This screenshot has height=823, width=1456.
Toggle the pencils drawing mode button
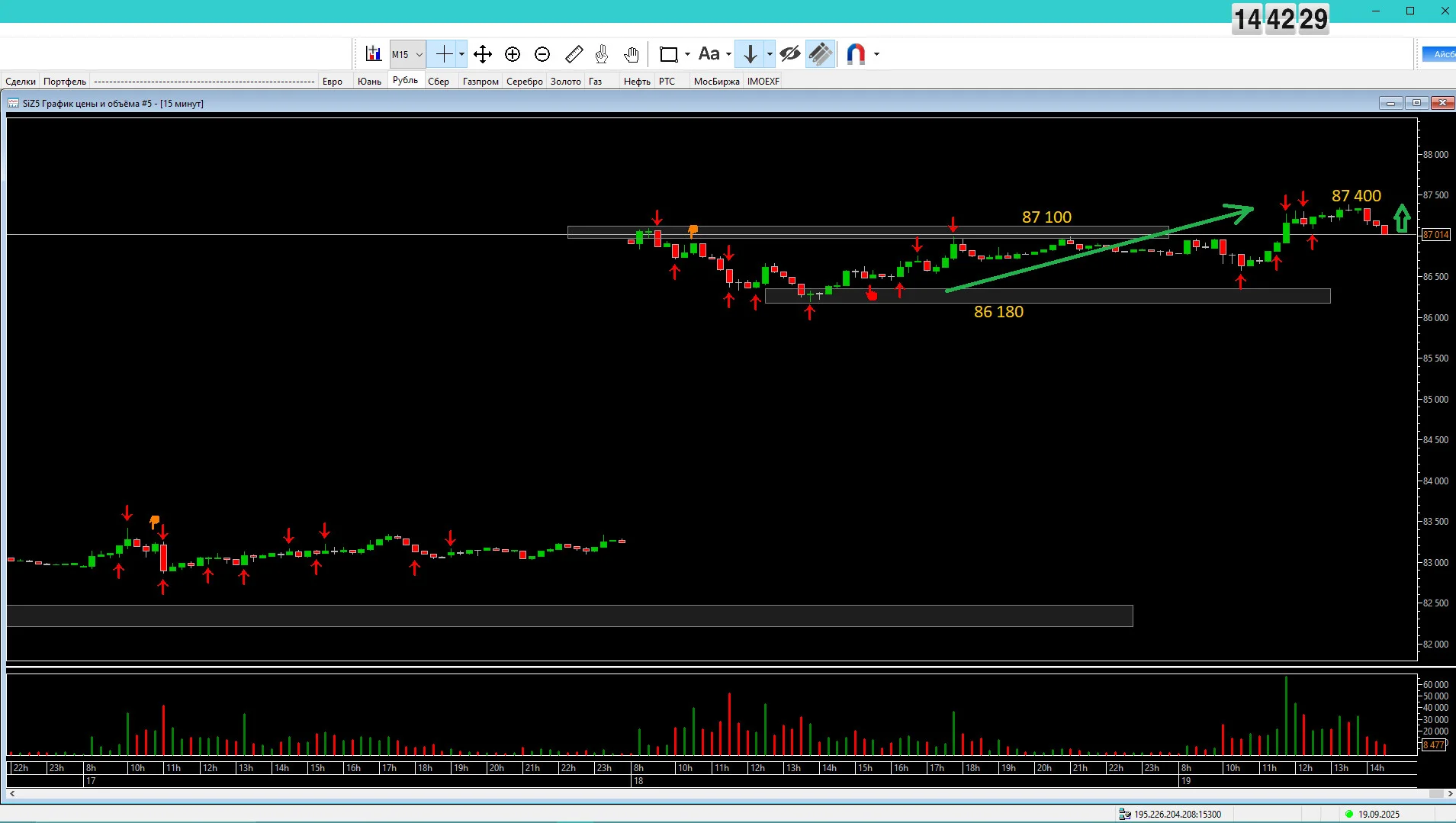[x=821, y=54]
